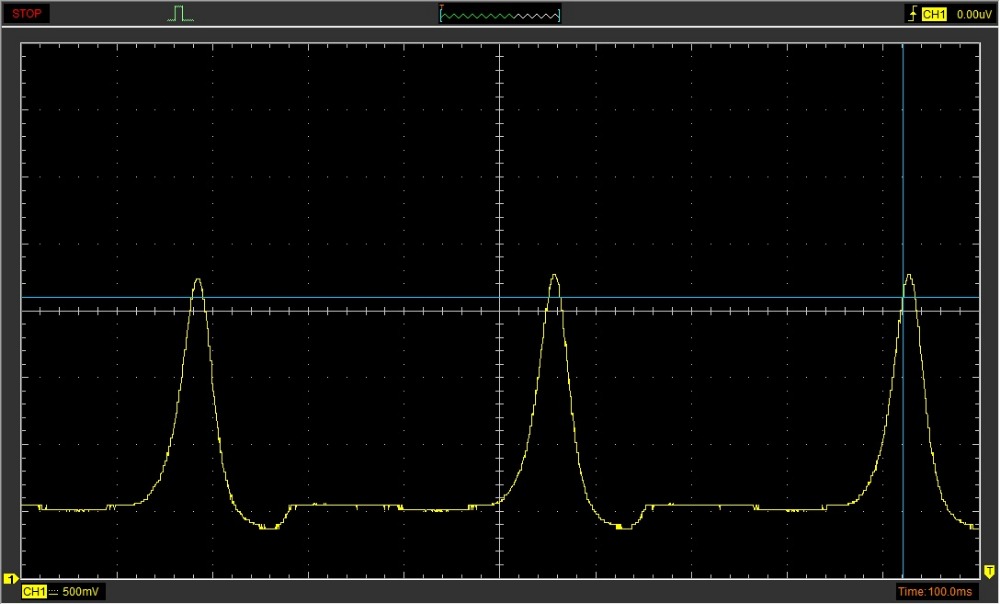
Task: Click the green pulse waveform icon
Action: (x=180, y=14)
